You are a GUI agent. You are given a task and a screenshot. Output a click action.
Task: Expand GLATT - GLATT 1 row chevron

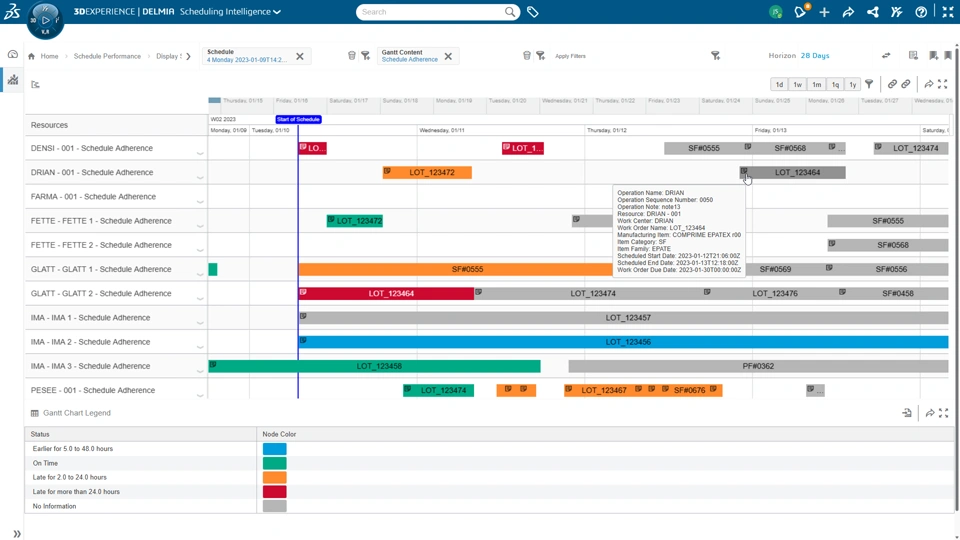(x=200, y=274)
